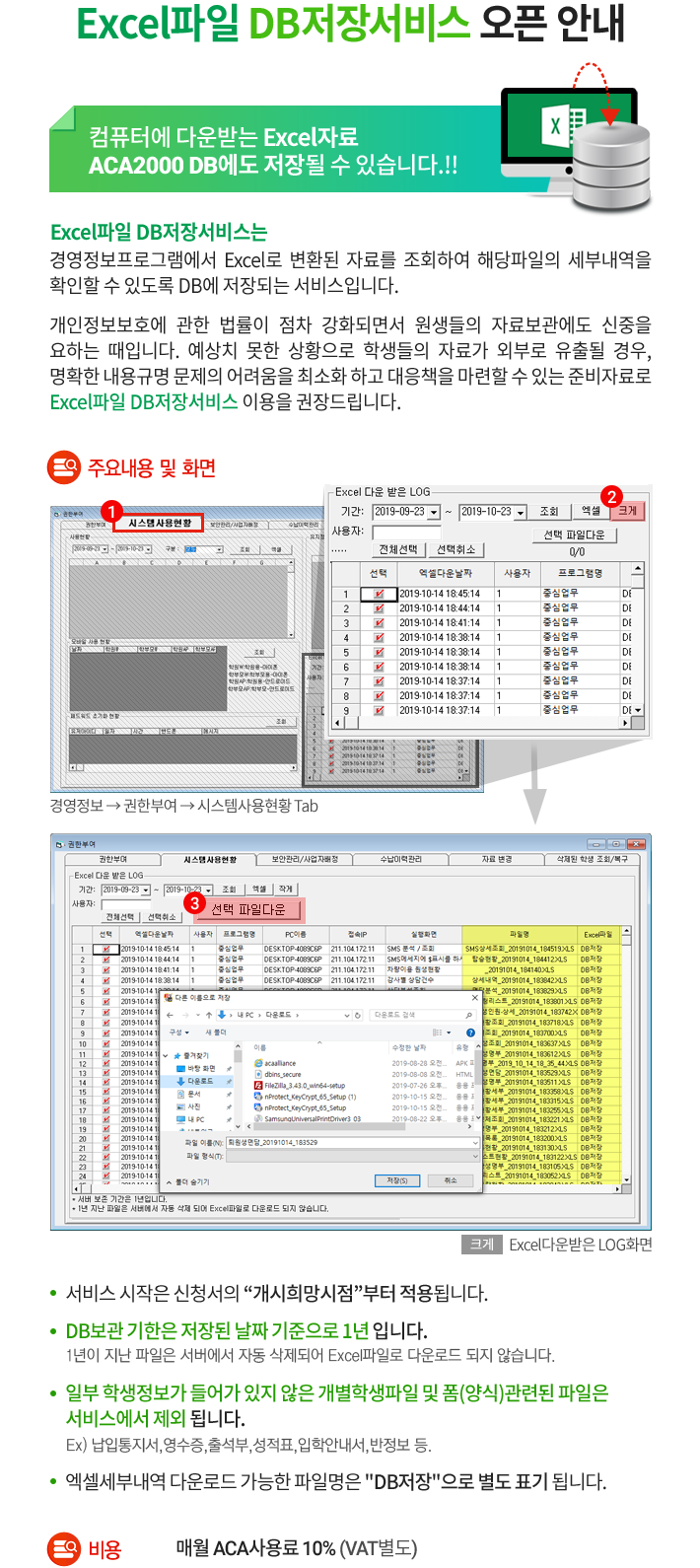Open the 파일 형식 dropdown in the save dialog
Image resolution: width=700 pixels, height=1568 pixels.
(476, 1155)
